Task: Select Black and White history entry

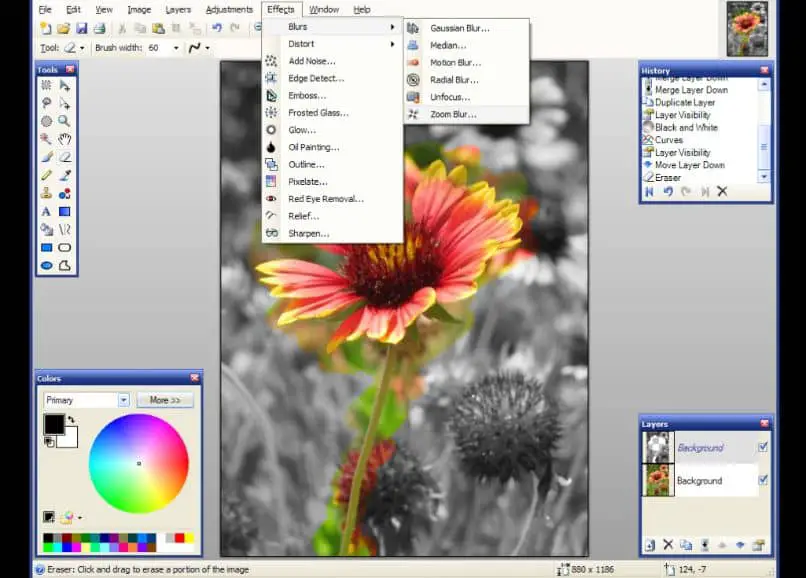Action: pyautogui.click(x=686, y=128)
